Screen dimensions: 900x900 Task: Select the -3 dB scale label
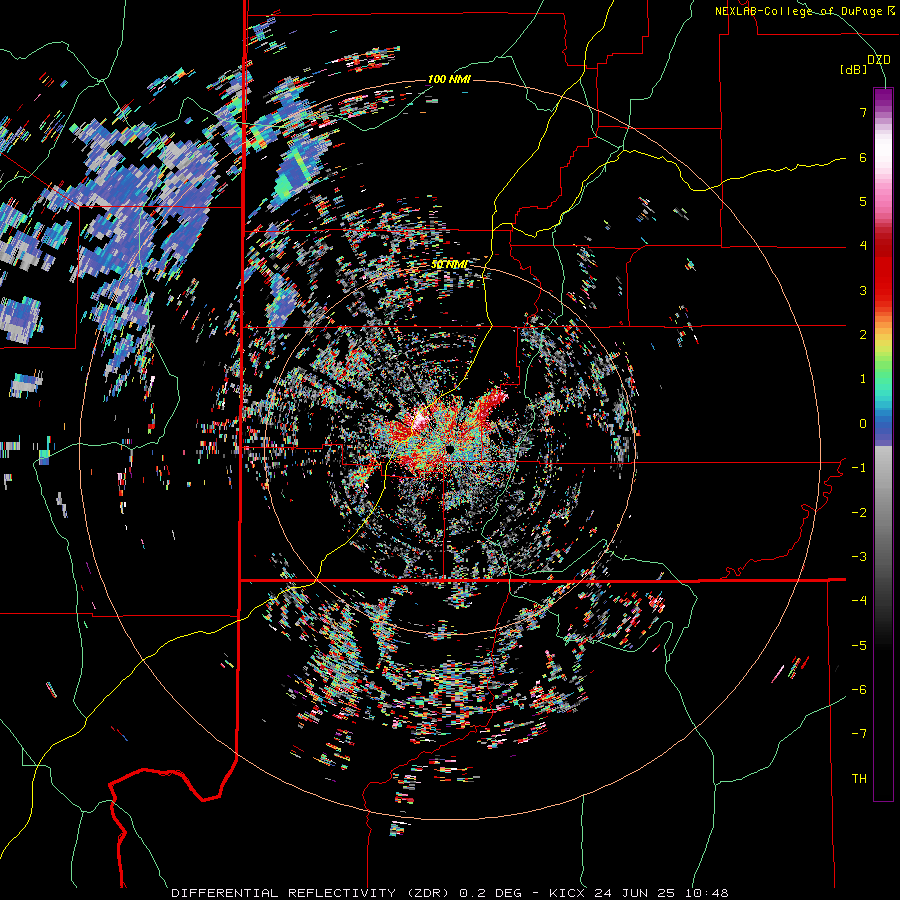tap(859, 557)
